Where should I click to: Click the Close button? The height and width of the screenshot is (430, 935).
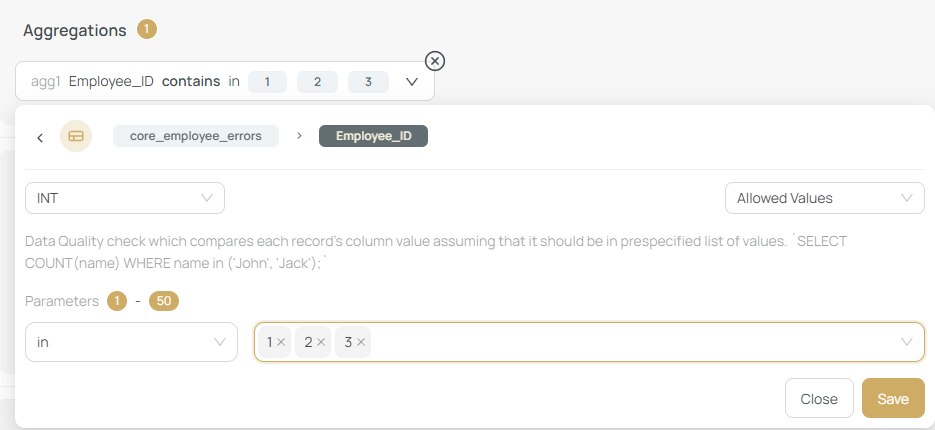pyautogui.click(x=819, y=398)
